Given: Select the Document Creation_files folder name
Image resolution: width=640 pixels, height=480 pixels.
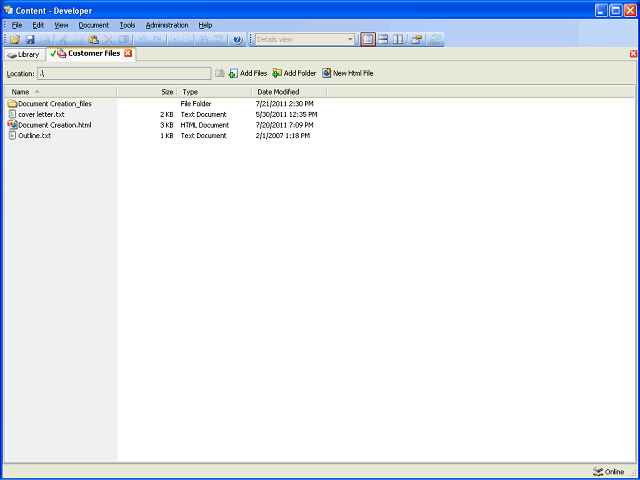Looking at the screenshot, I should coord(55,104).
